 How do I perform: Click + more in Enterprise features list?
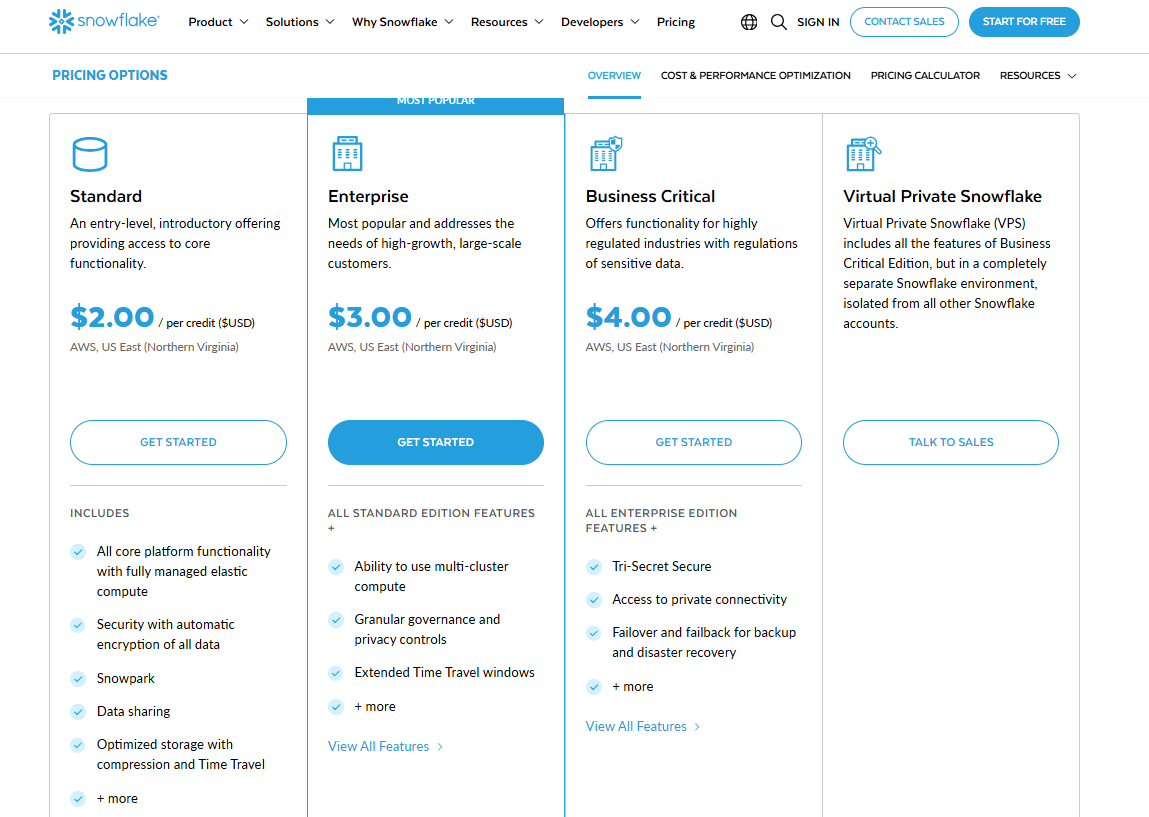375,707
